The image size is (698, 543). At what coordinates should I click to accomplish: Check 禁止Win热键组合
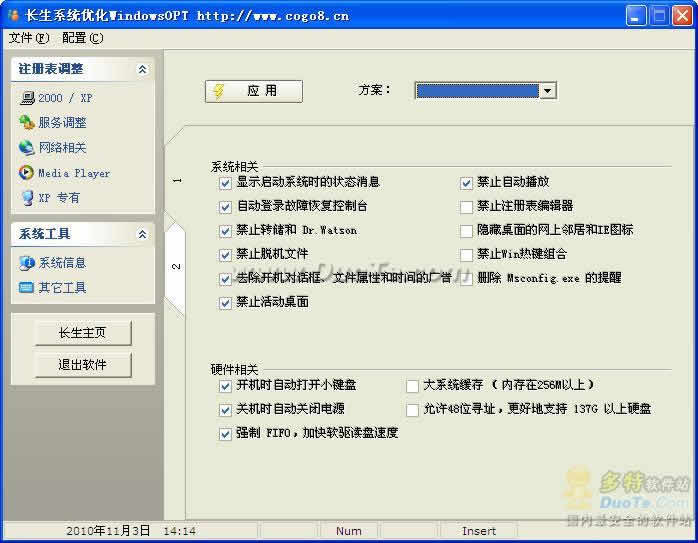pyautogui.click(x=467, y=255)
